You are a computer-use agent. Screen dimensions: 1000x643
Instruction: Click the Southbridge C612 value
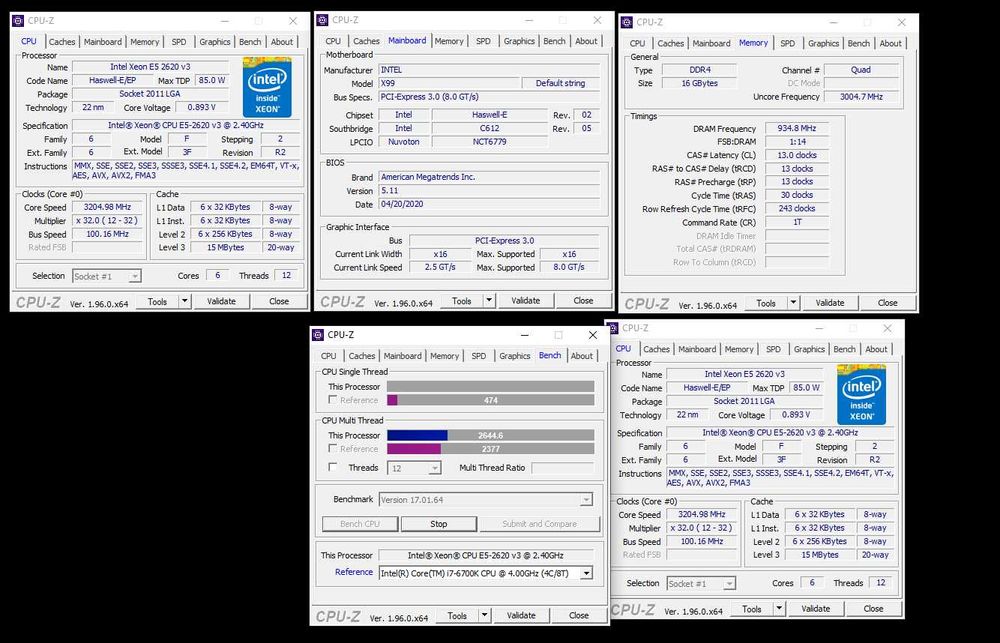tap(489, 128)
